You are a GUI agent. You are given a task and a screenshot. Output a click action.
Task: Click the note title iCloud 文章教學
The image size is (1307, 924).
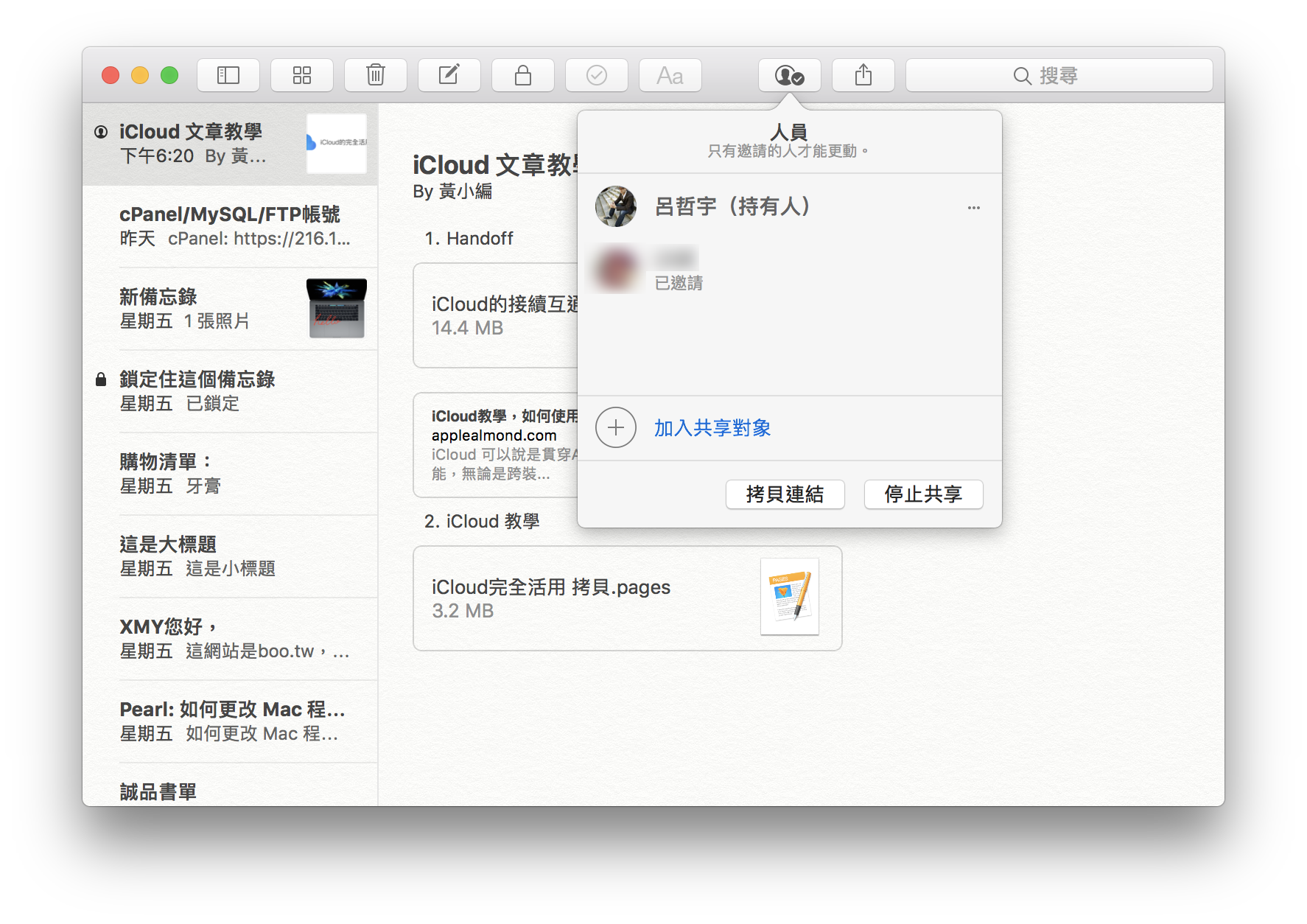pyautogui.click(x=495, y=165)
